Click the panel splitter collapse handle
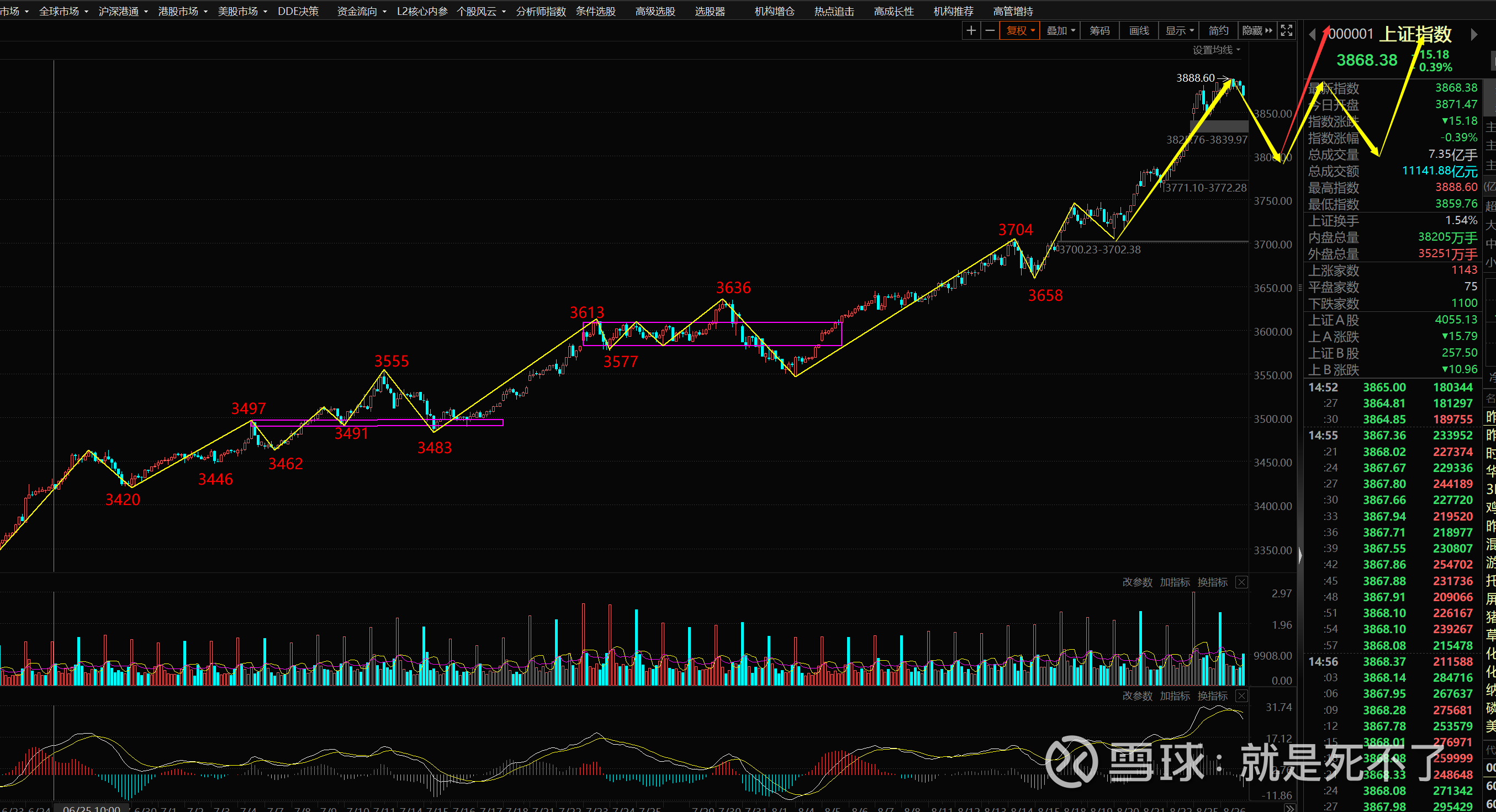 click(x=1300, y=555)
